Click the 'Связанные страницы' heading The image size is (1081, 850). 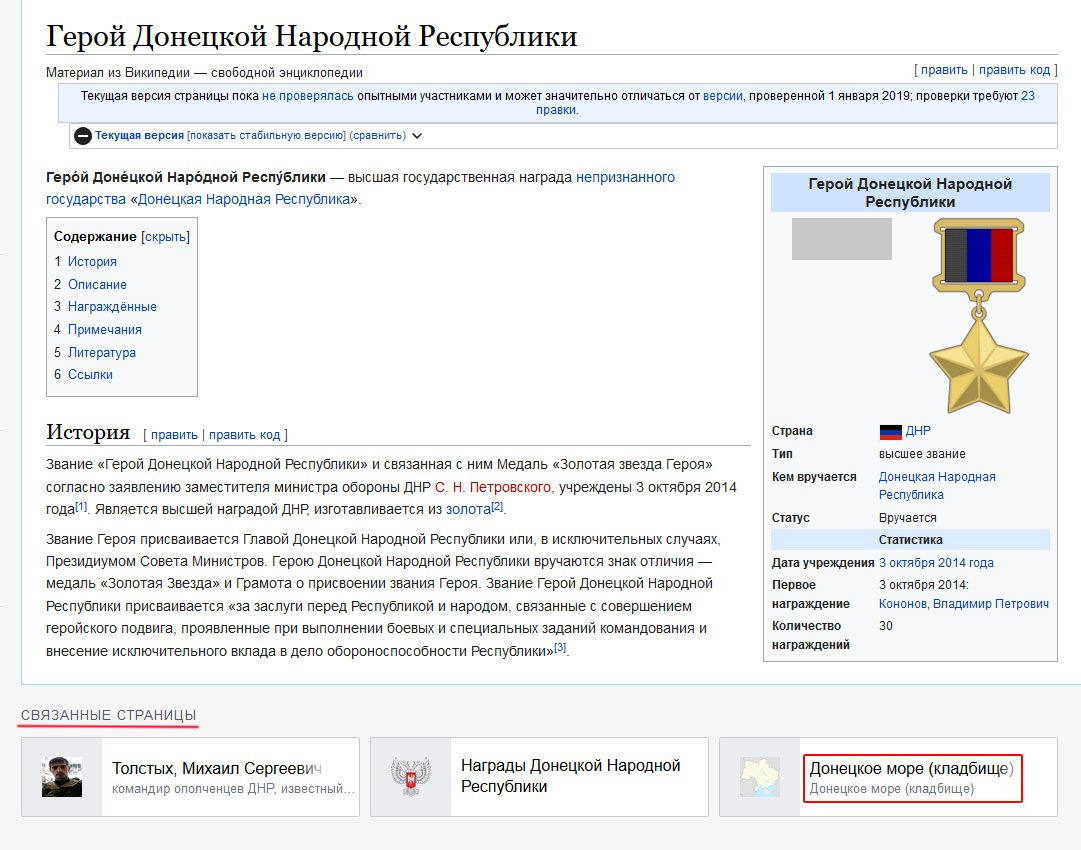(109, 715)
